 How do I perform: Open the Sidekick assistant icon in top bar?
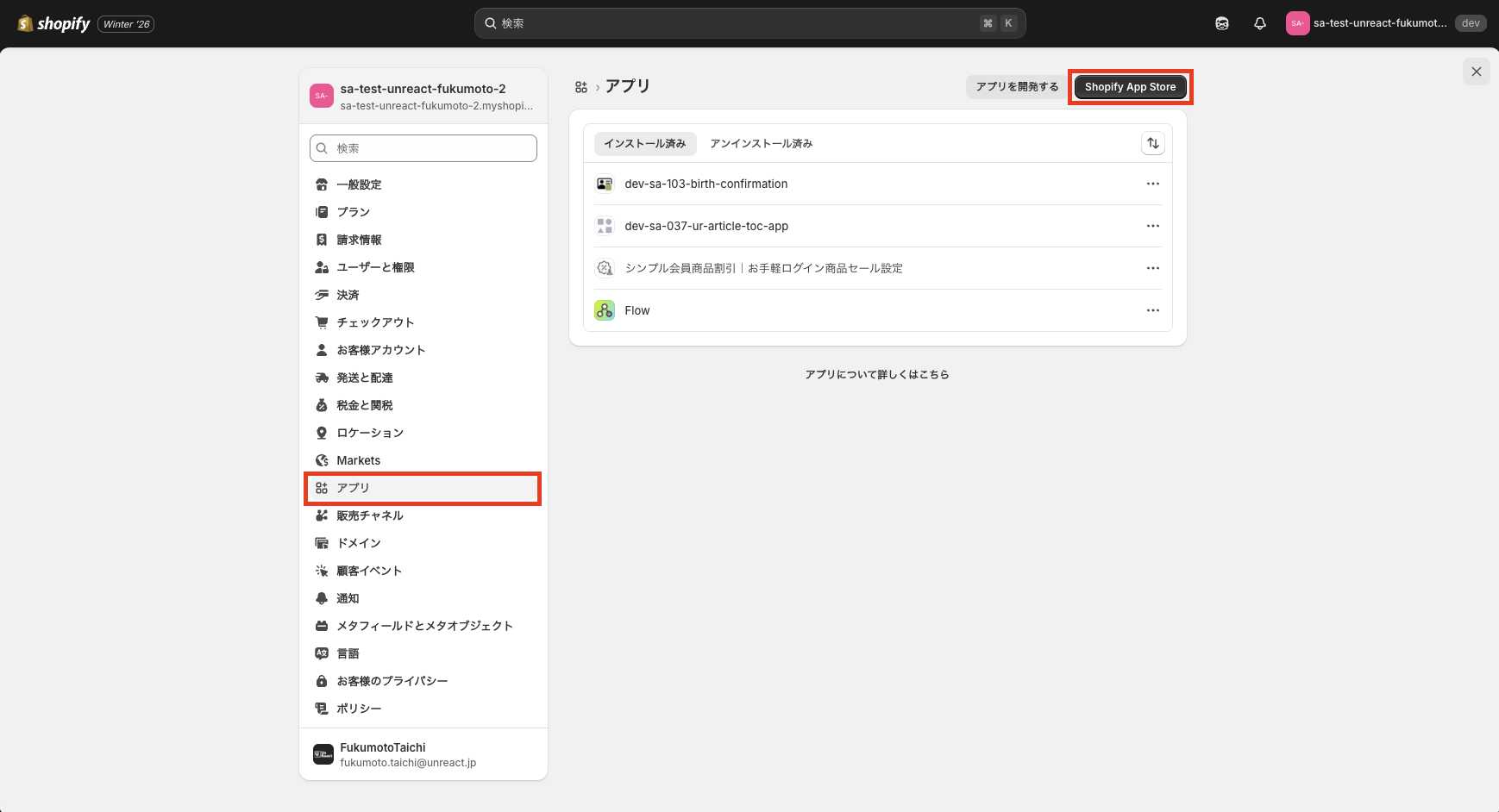[x=1221, y=23]
